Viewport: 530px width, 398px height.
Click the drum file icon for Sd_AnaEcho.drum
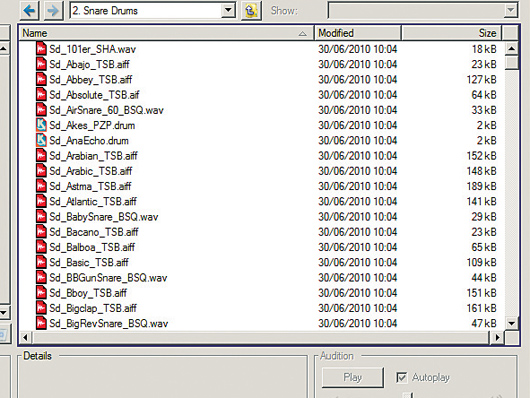pos(41,140)
